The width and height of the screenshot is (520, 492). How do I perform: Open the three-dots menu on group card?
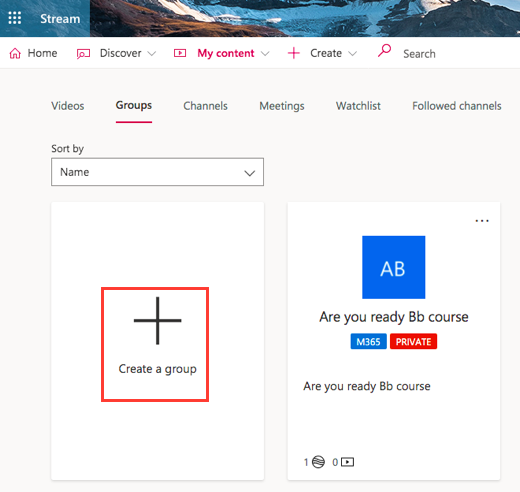point(482,221)
